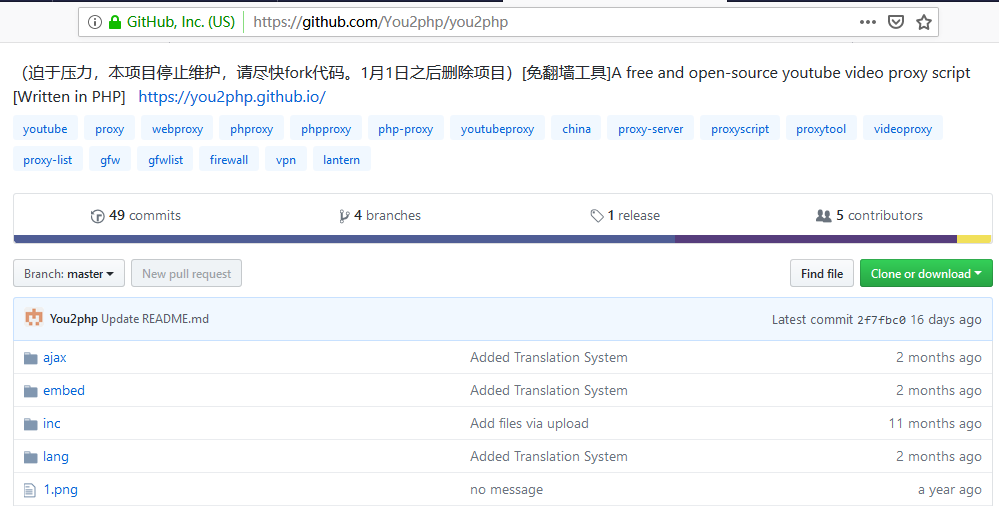Screen dimensions: 999x506
Task: Open lang row's Added Translation System commit
Action: (x=549, y=457)
